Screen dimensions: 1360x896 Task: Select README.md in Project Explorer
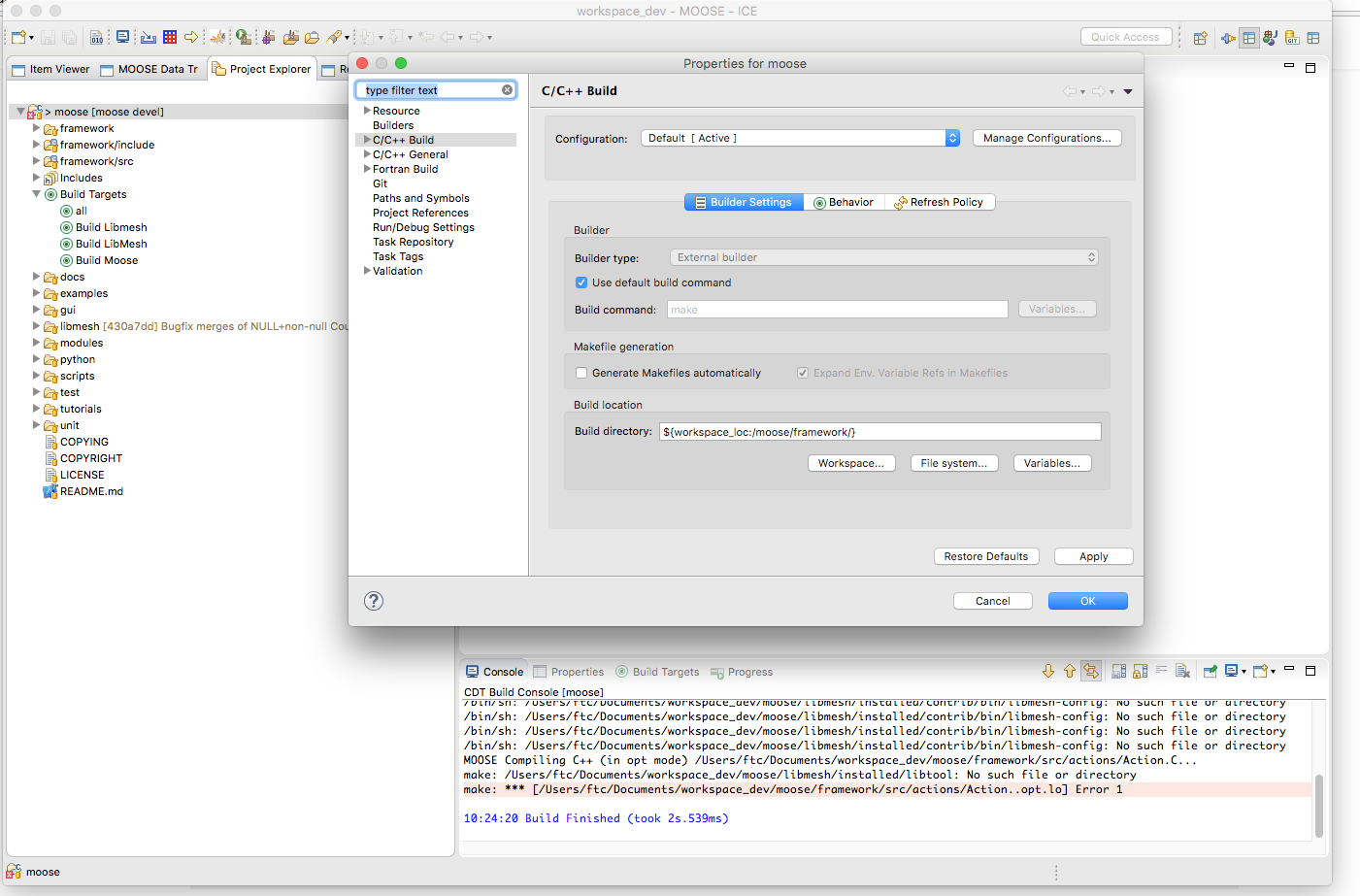point(91,491)
